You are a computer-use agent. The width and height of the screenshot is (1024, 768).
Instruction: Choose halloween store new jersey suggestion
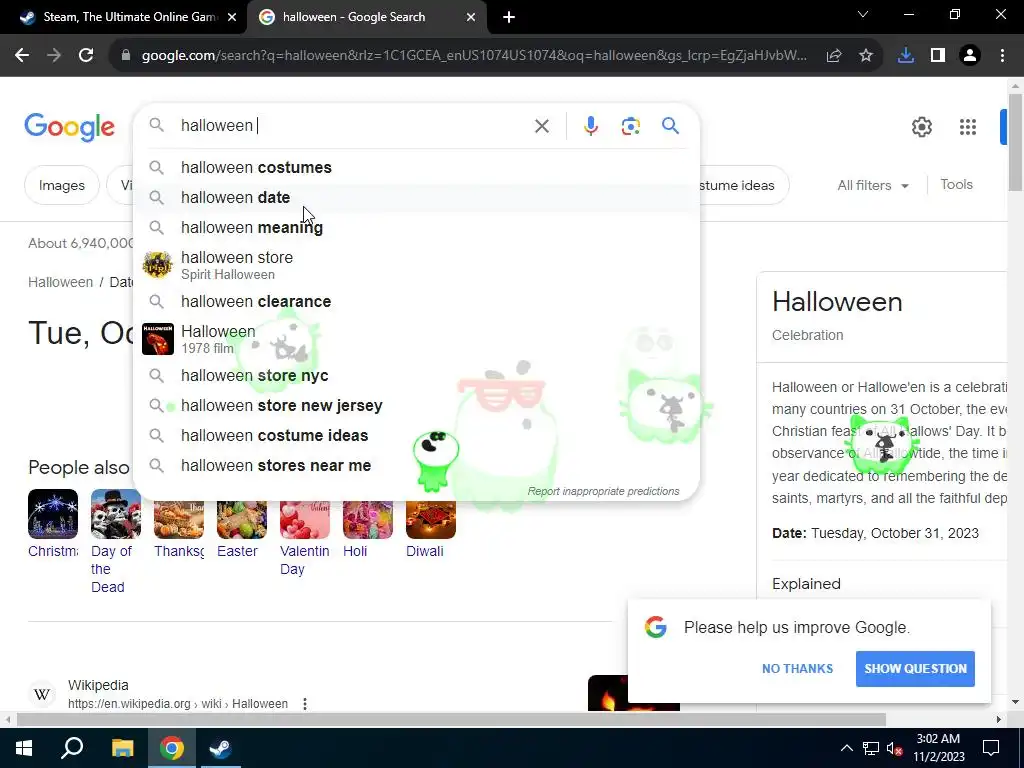(417, 406)
